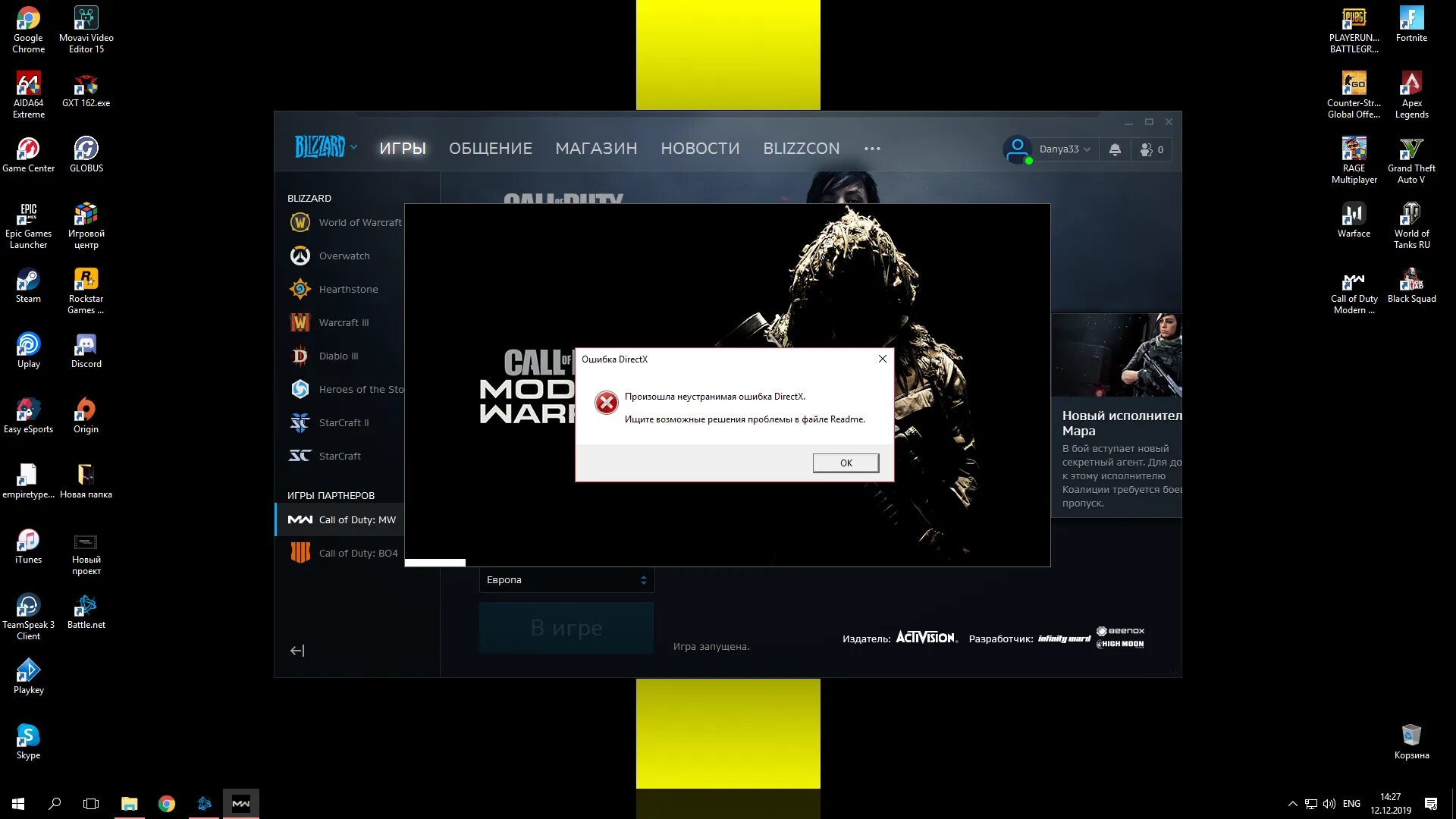
Task: Open Warface desktop shortcut
Action: [x=1354, y=221]
